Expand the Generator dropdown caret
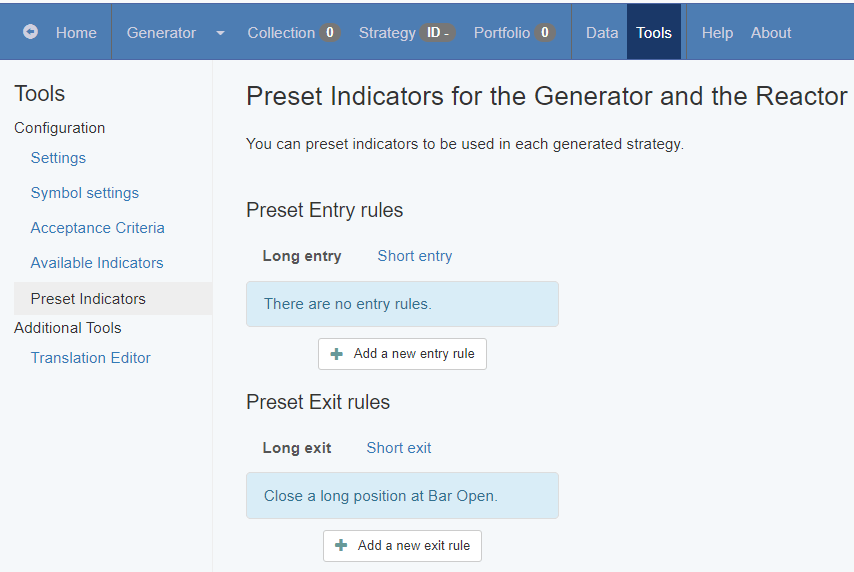Viewport: 854px width, 572px height. click(220, 33)
